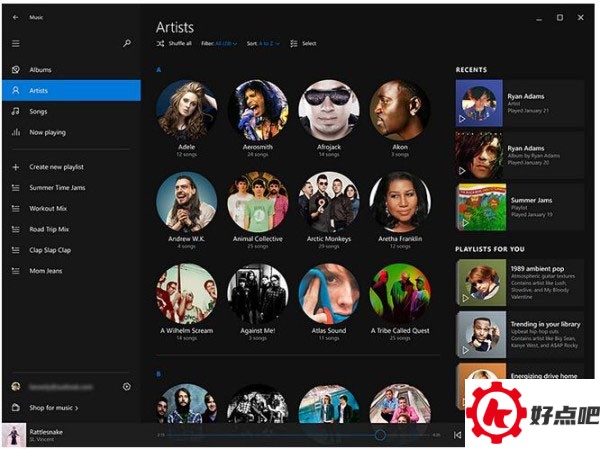The image size is (600, 449).
Task: Open the Songs section
Action: click(38, 111)
